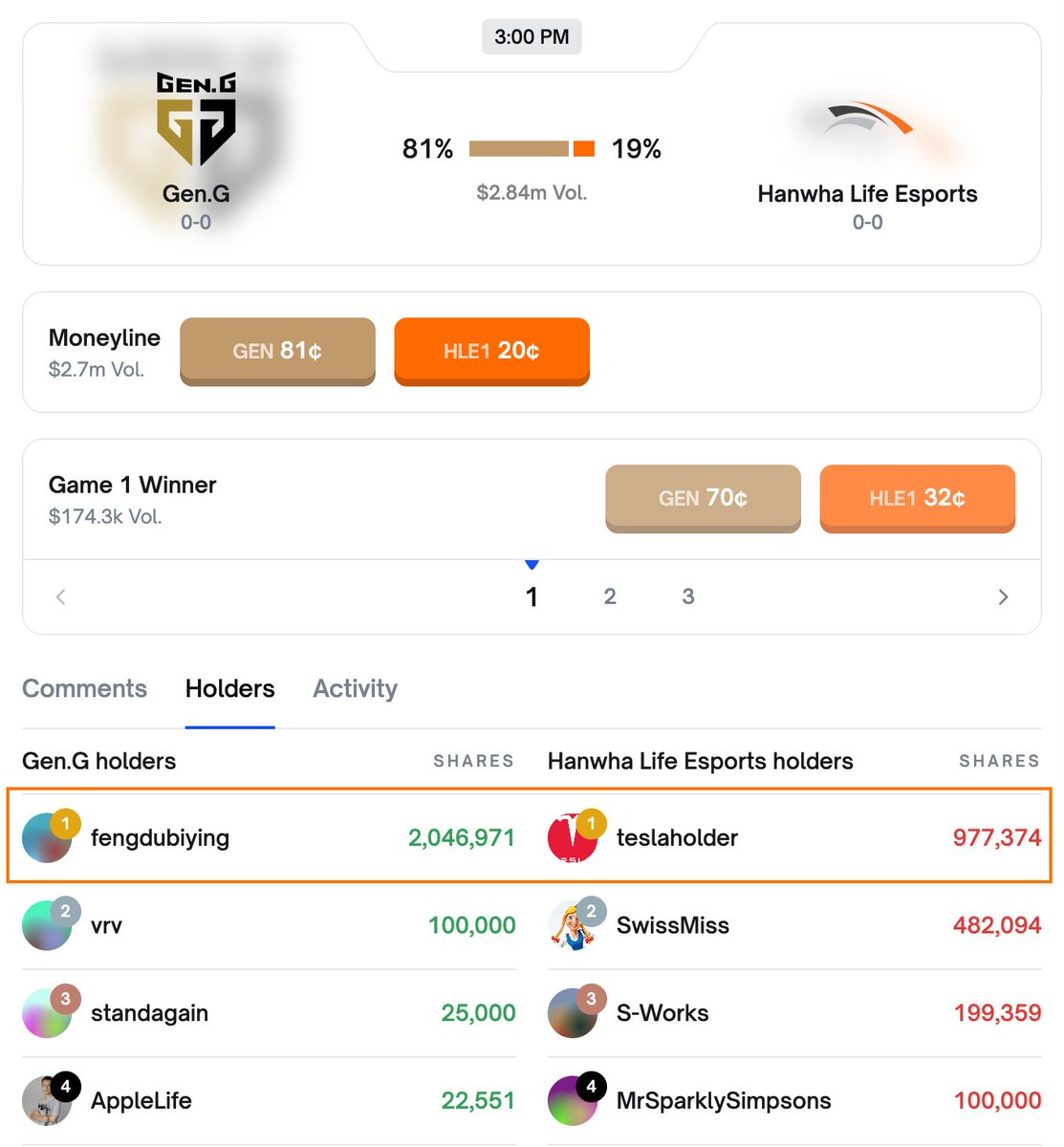Open fengdubiying's profile avatar
Image resolution: width=1064 pixels, height=1147 pixels.
point(47,838)
